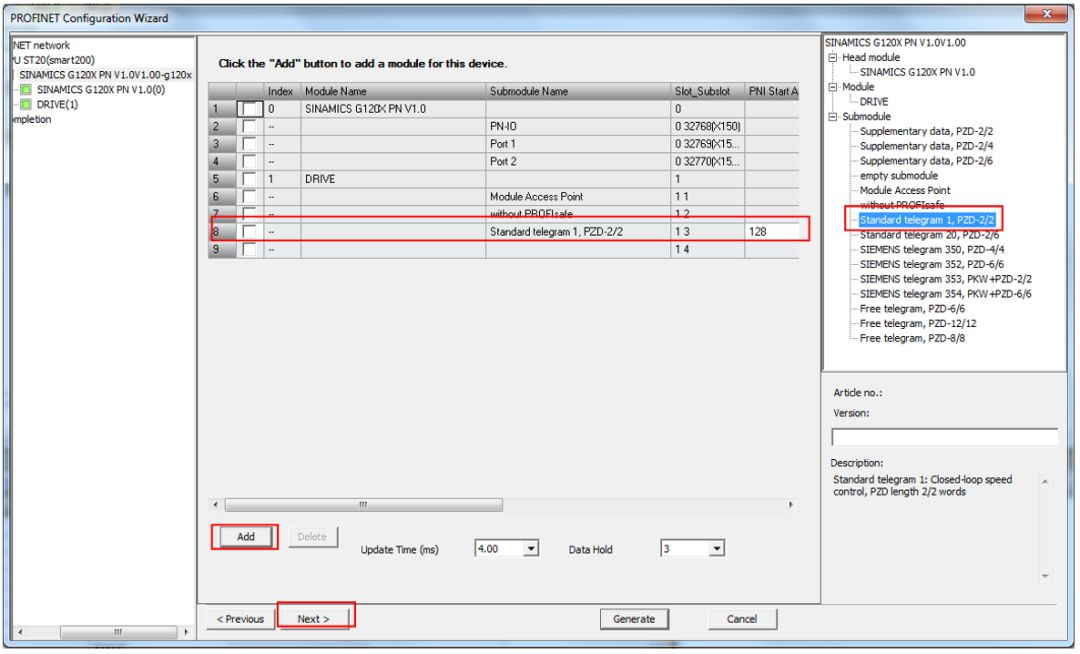Select SIEMENS telegram 353, PKW+PZD-2/2

tap(946, 279)
